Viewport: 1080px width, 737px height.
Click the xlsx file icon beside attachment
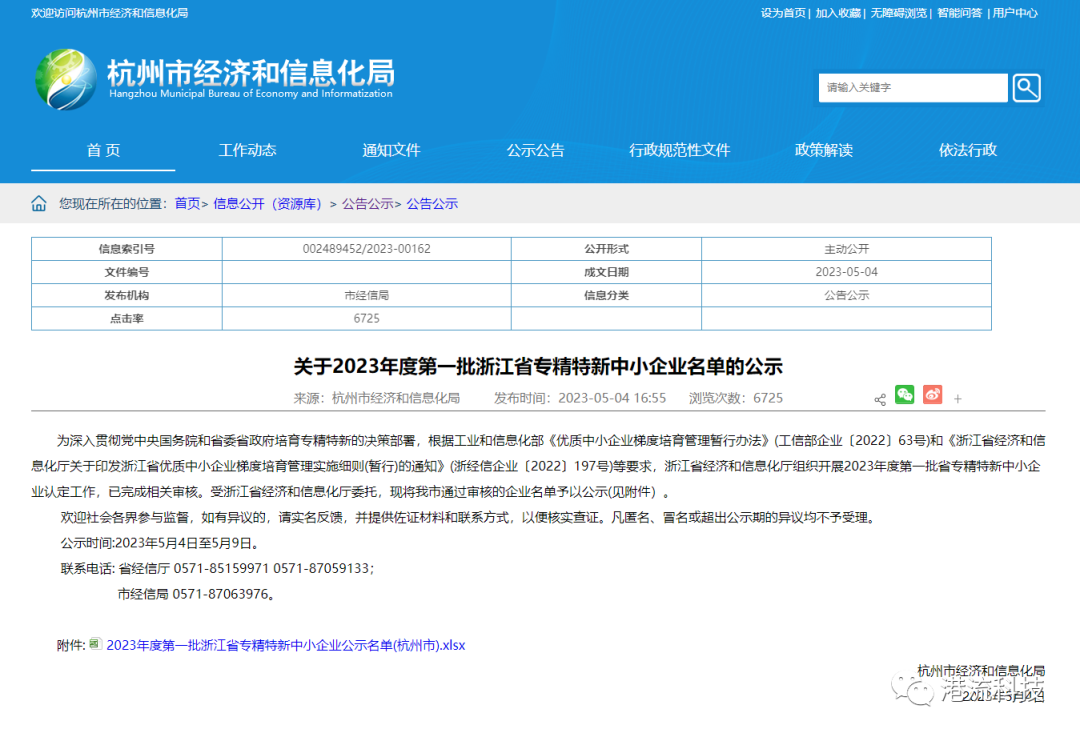tap(95, 644)
